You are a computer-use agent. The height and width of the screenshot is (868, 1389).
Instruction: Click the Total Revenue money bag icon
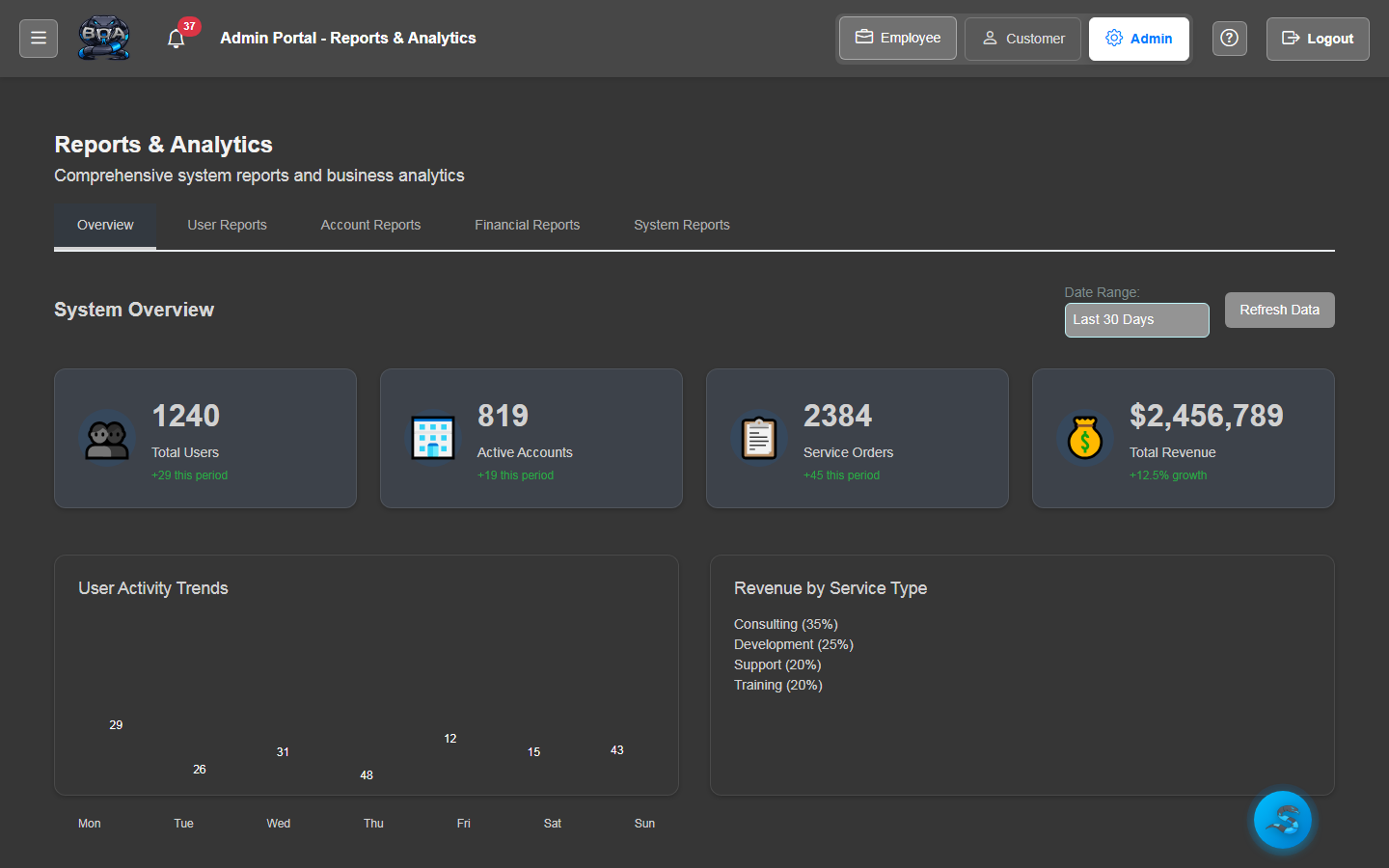1085,437
